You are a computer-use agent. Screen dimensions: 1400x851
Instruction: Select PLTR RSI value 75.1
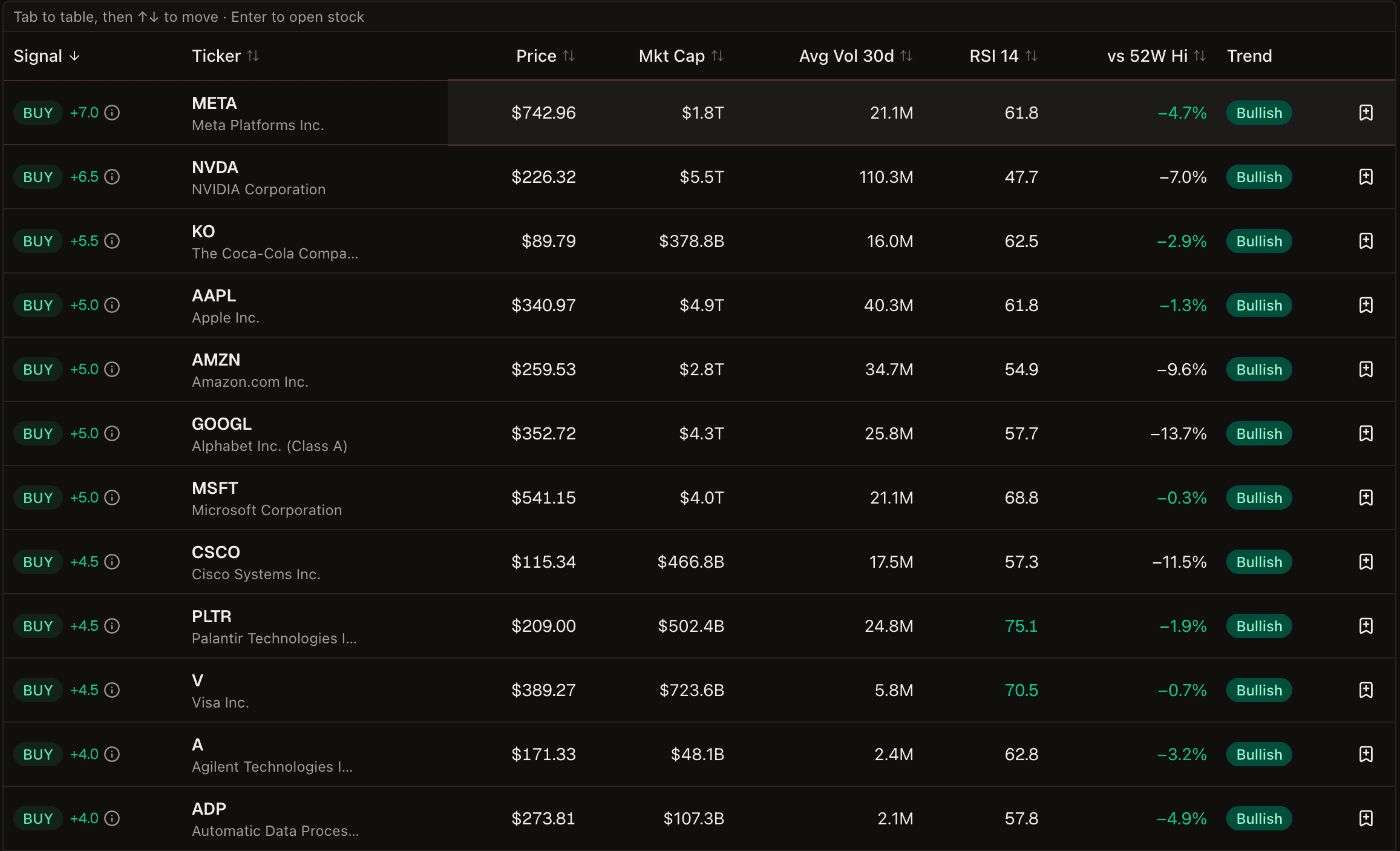pos(1021,626)
